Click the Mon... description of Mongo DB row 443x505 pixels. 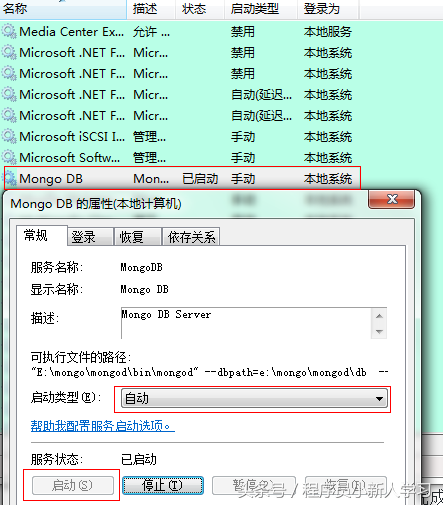(x=151, y=179)
